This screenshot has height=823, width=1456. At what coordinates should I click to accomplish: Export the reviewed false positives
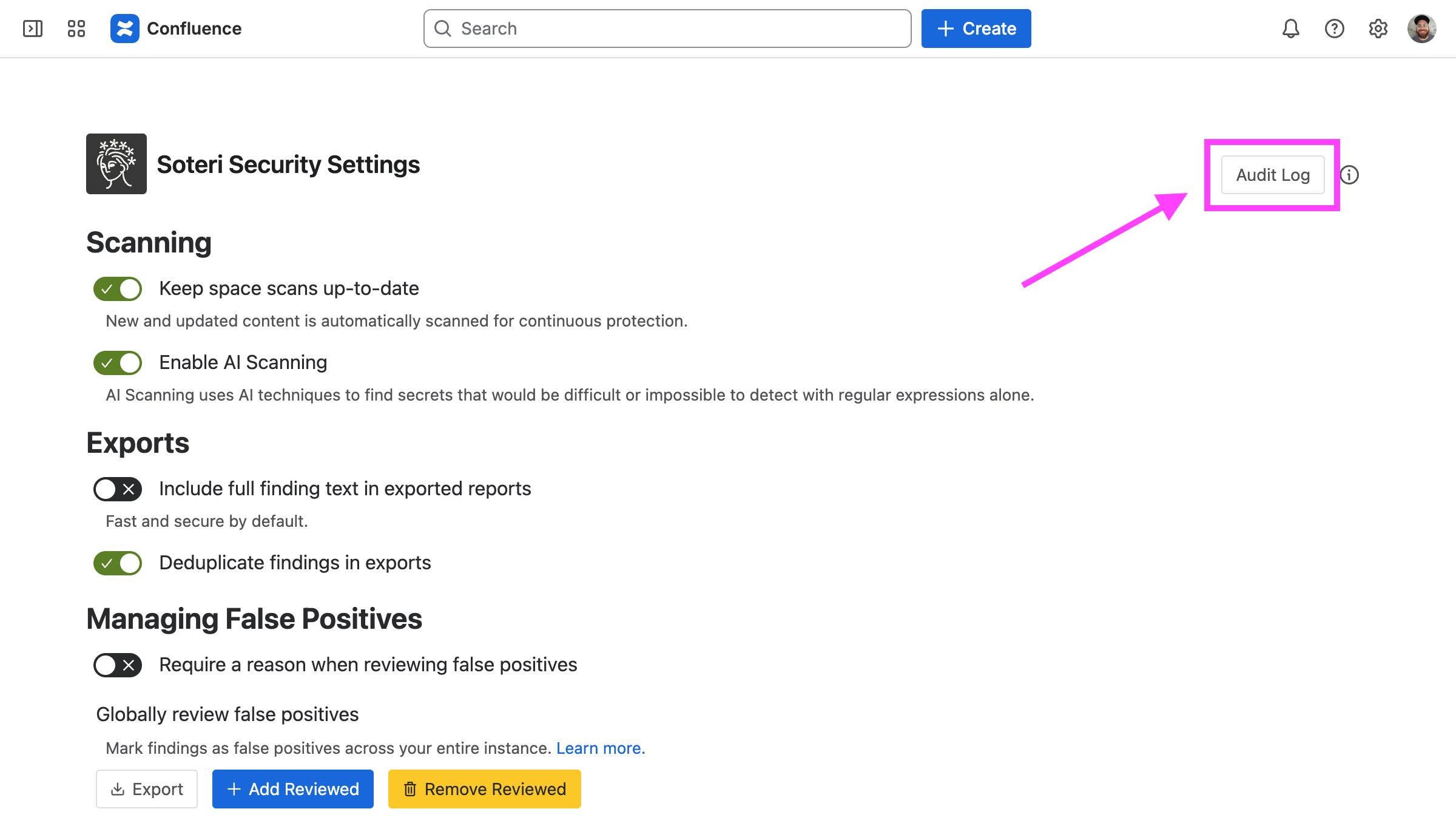tap(147, 789)
